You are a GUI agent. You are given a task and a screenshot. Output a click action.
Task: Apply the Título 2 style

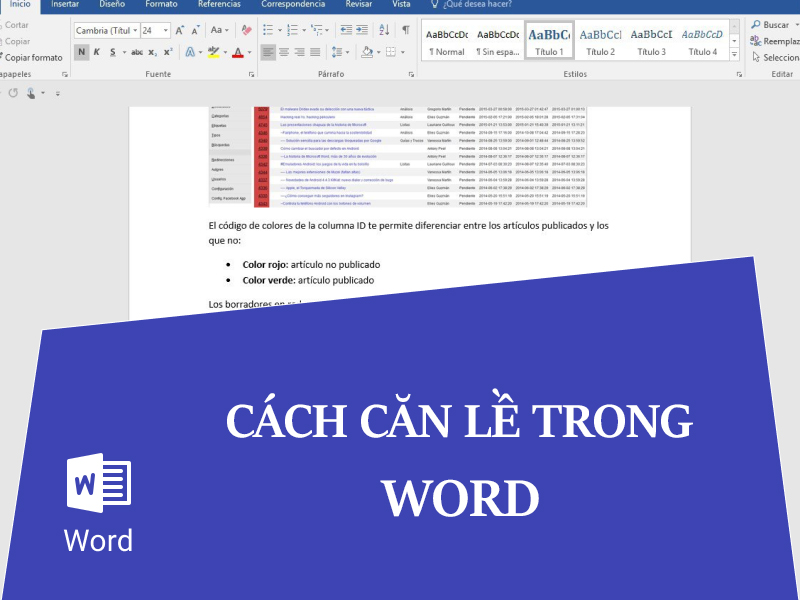coord(600,41)
